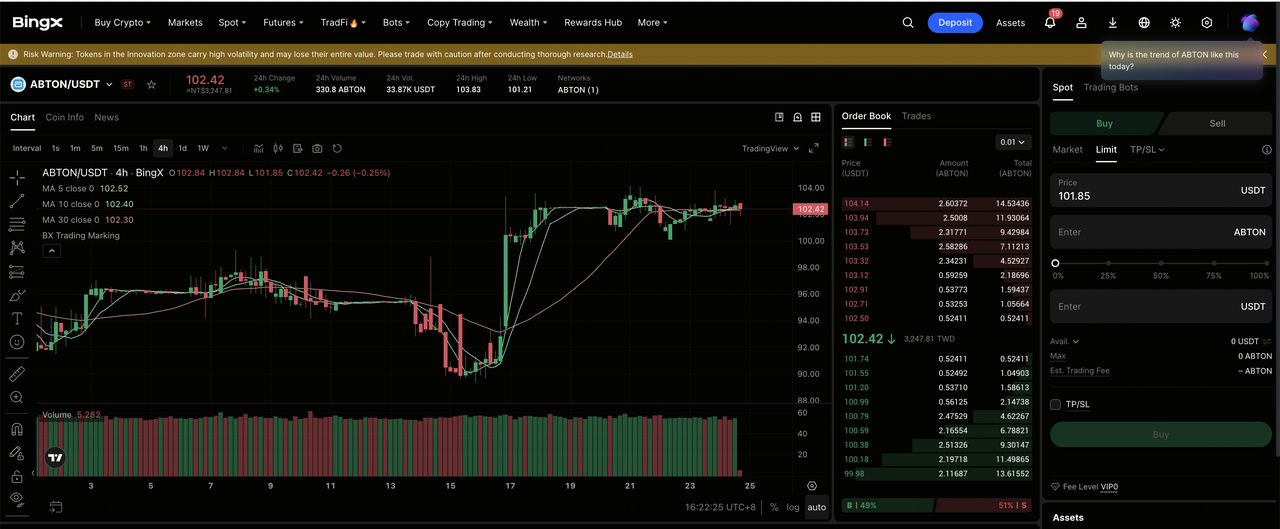Open the Fibonacci retracement tool

(x=17, y=224)
